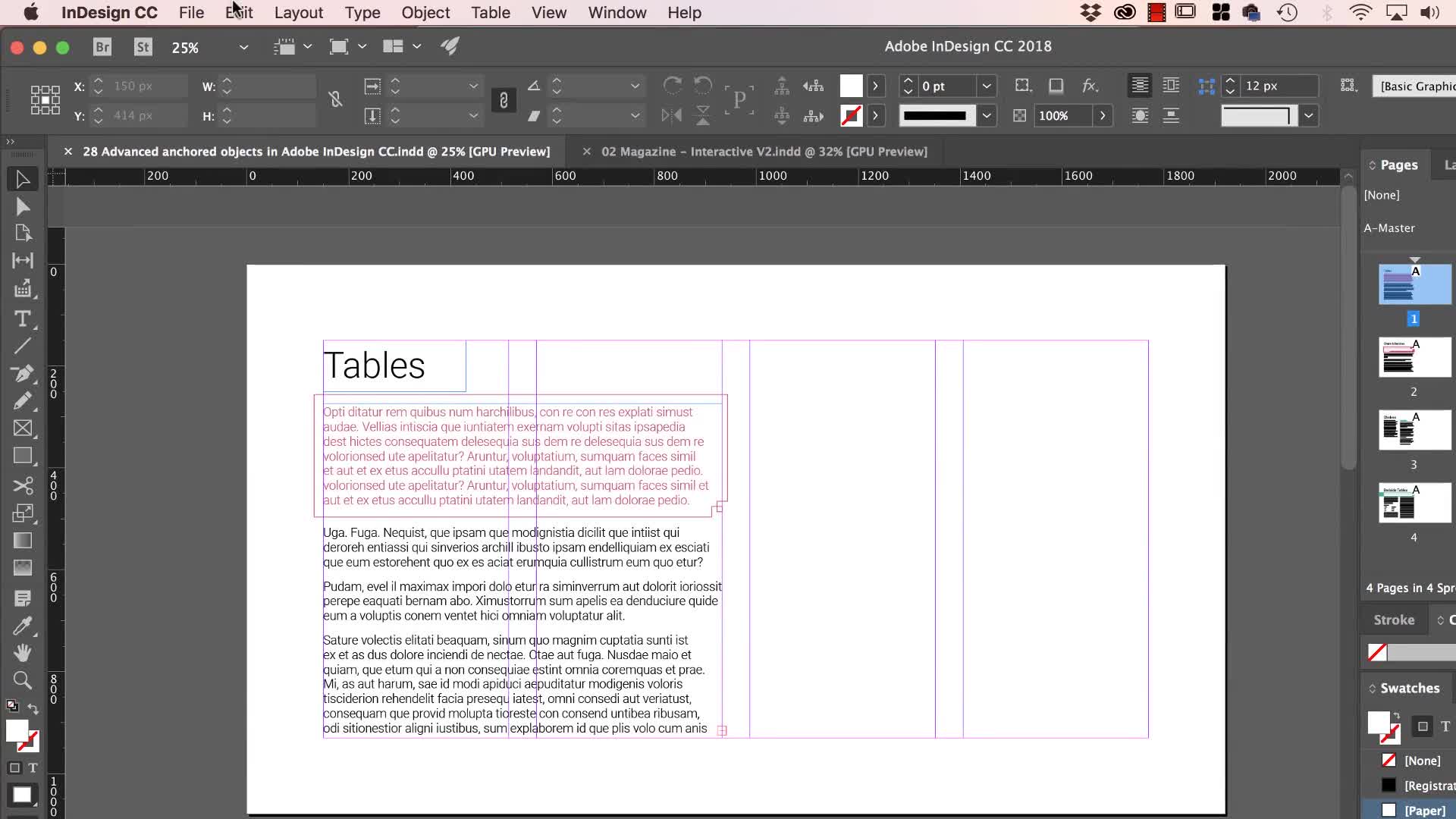
Task: Select the [None] swatch
Action: pos(1408,761)
